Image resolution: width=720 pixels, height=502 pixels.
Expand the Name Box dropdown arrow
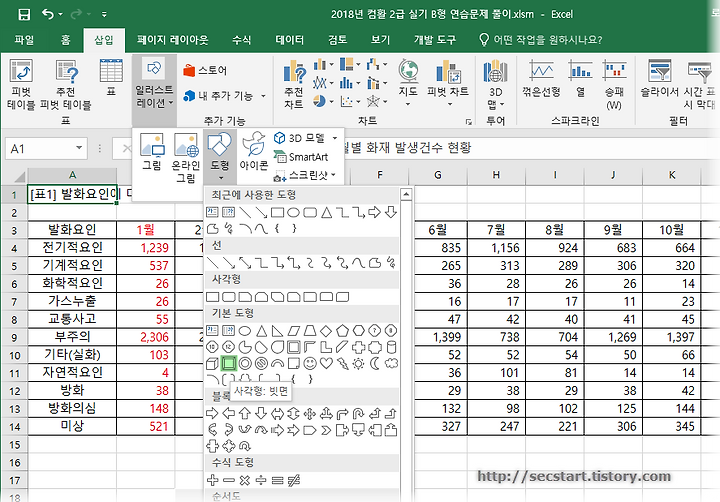pos(79,148)
